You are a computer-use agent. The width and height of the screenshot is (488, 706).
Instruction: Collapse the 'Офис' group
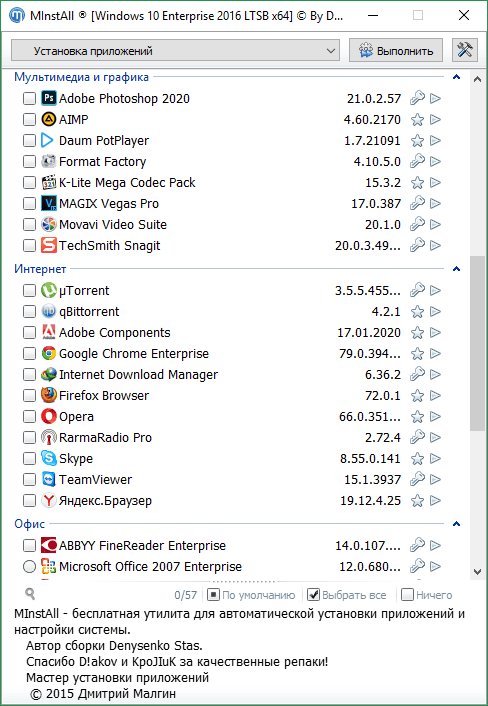pyautogui.click(x=456, y=524)
